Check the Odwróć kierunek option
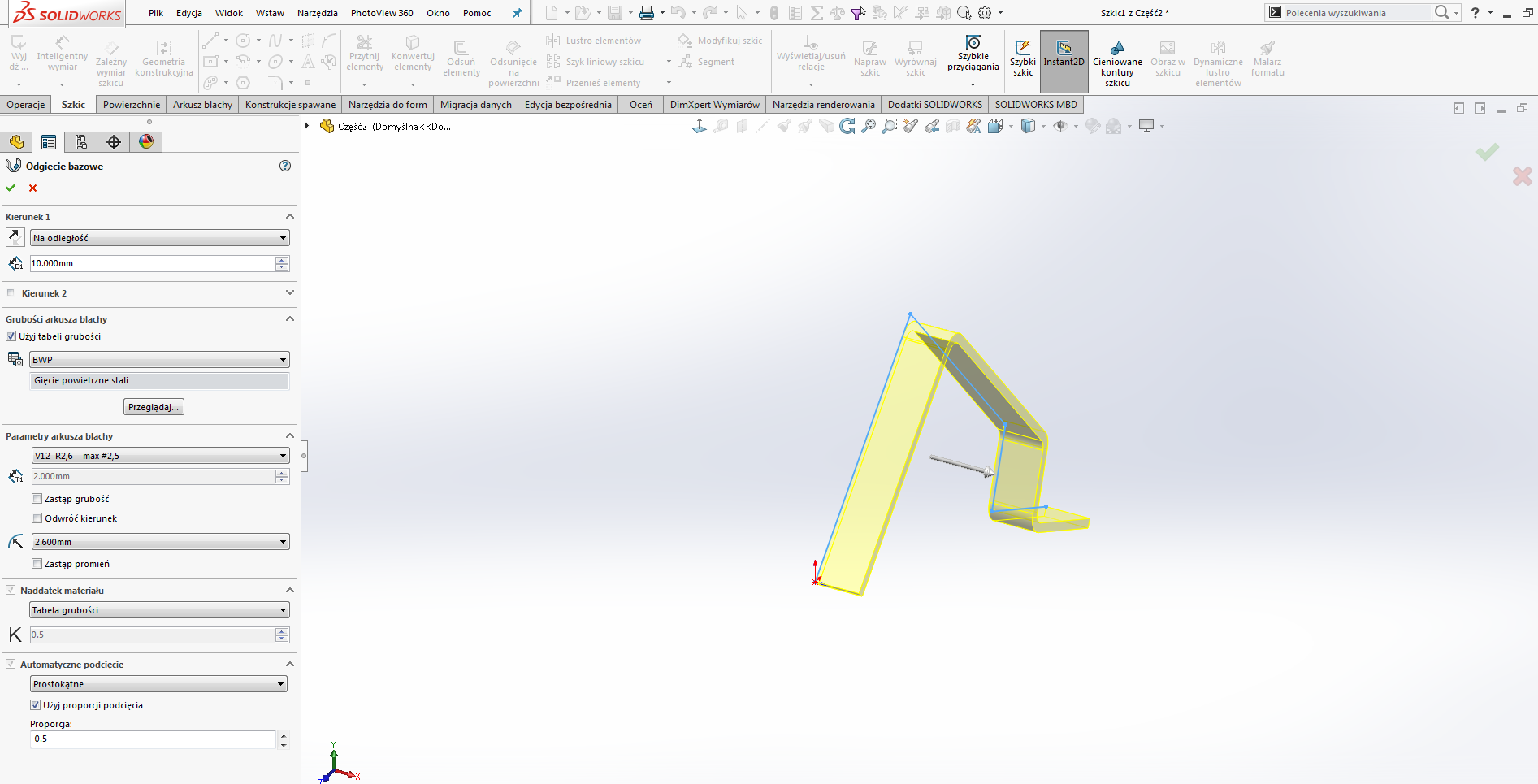 [37, 518]
